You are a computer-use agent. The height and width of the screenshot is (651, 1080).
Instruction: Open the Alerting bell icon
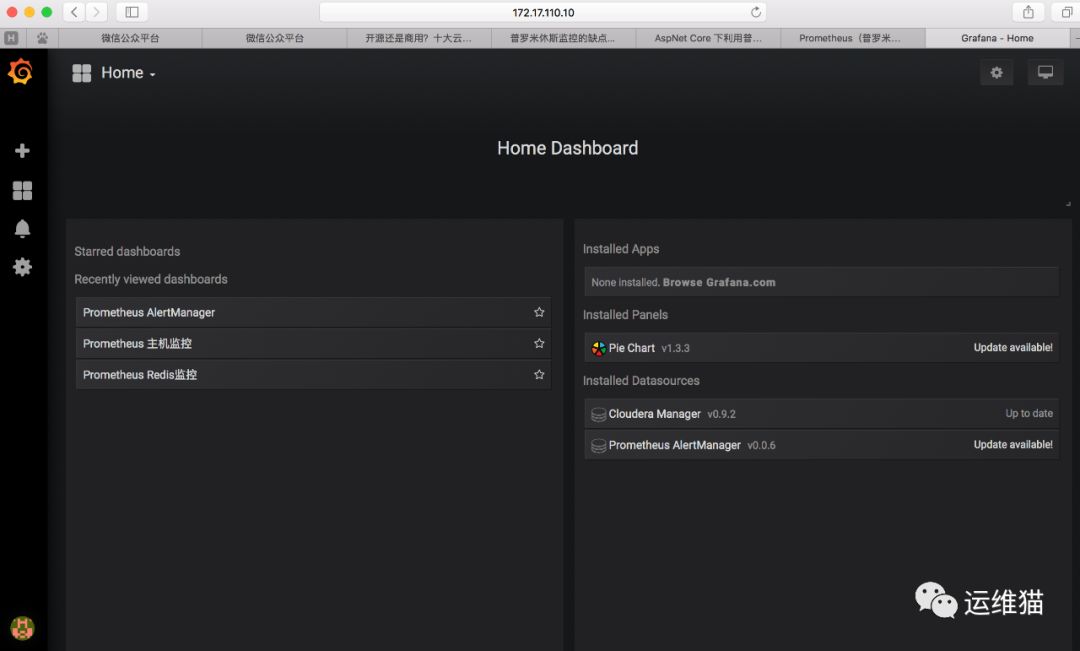pos(22,229)
